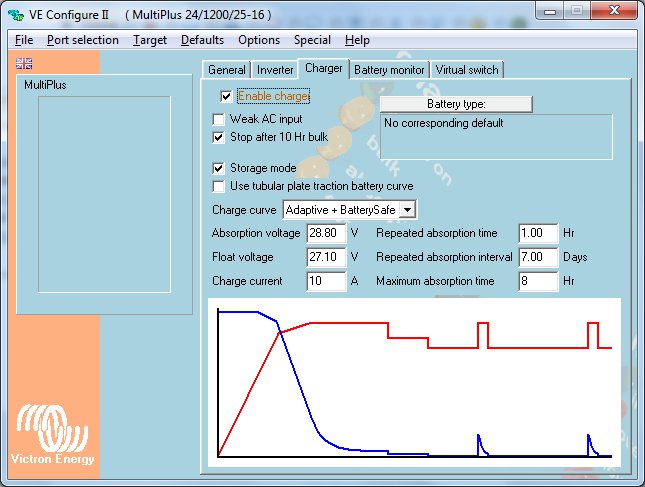Click the Repeated absorption time field
Viewport: 645px width, 487px height.
(538, 233)
